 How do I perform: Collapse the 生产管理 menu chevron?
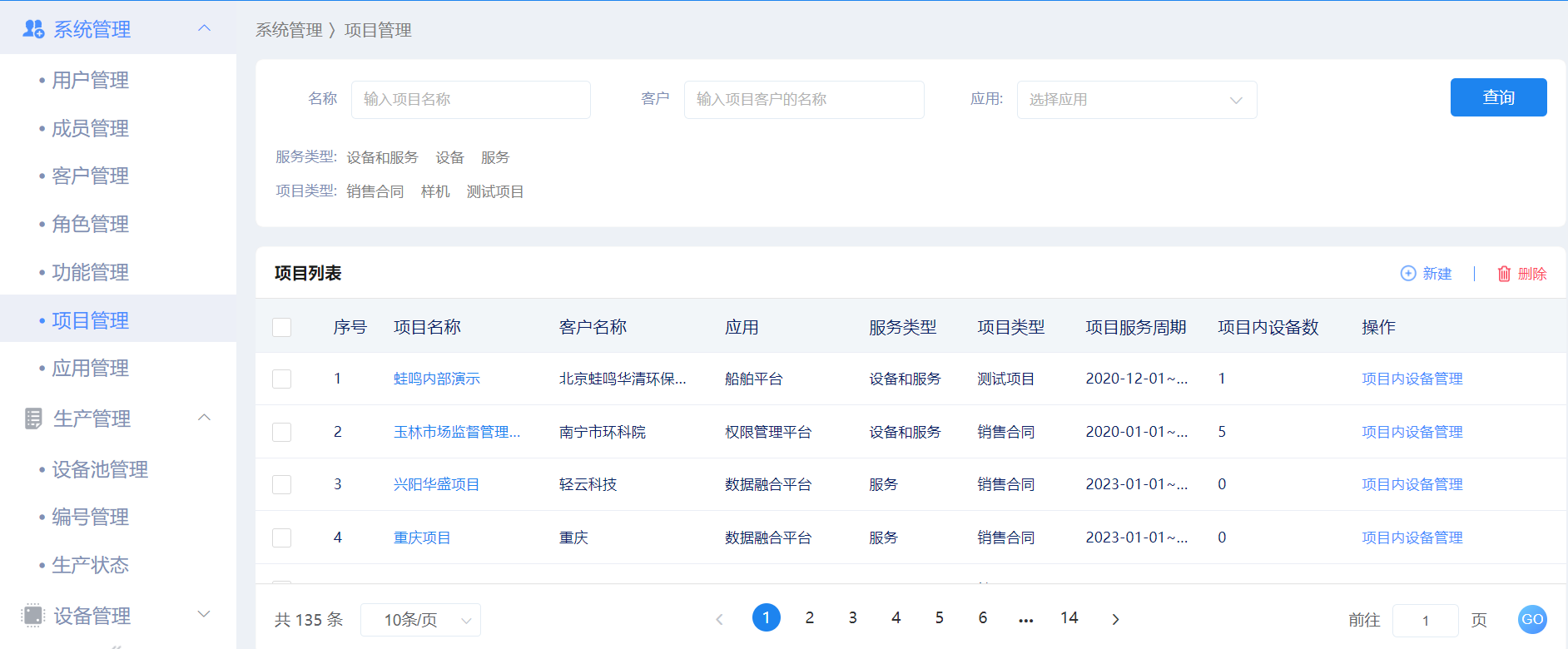(x=204, y=418)
